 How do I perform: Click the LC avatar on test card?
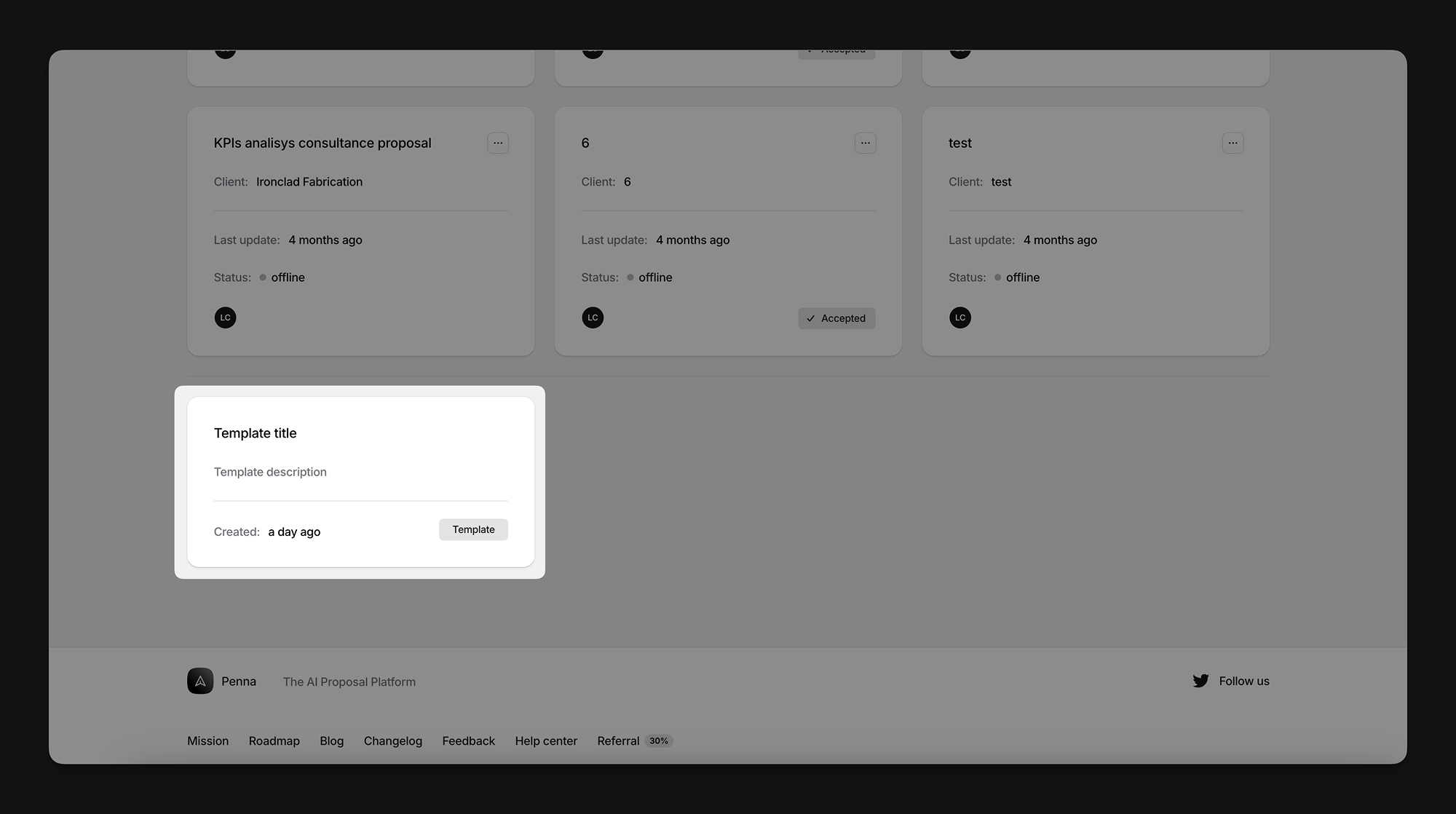[960, 317]
